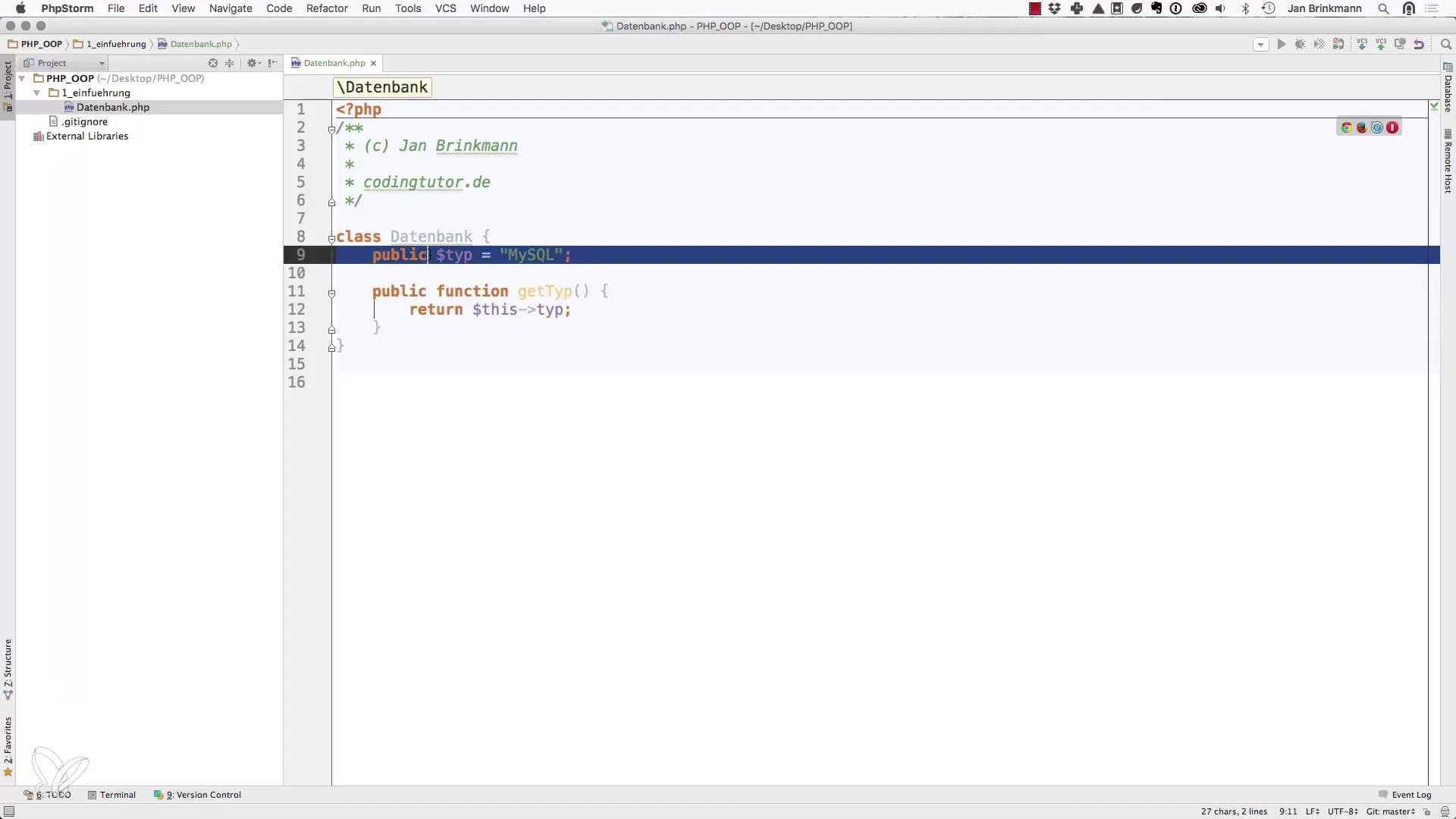The width and height of the screenshot is (1456, 819).
Task: Open the TODO tool window
Action: pyautogui.click(x=47, y=795)
